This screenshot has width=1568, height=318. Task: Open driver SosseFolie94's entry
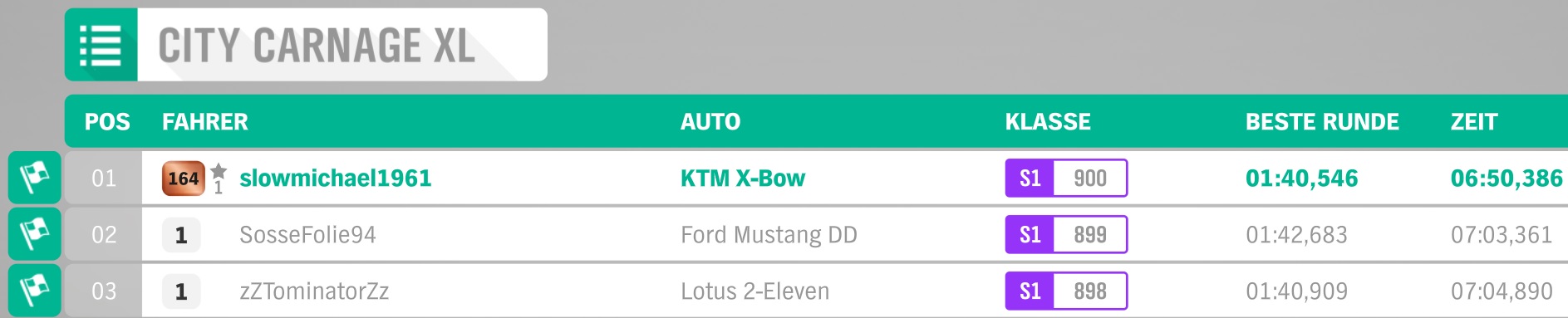click(x=307, y=235)
